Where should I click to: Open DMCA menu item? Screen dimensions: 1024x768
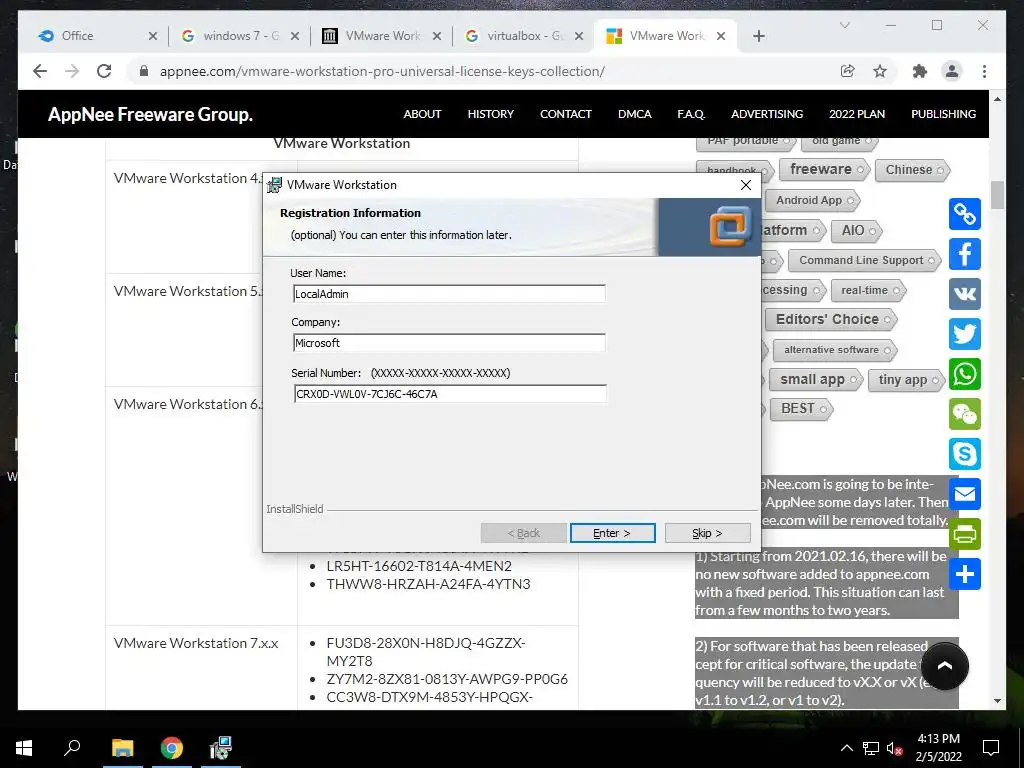[x=635, y=114]
